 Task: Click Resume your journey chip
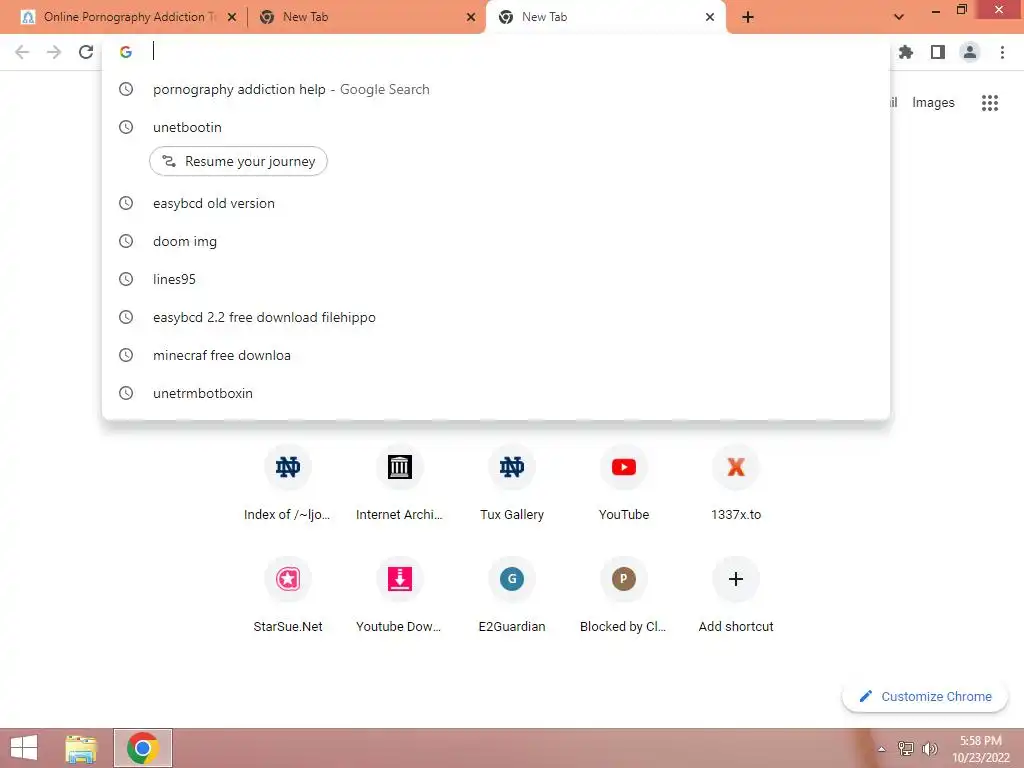point(238,161)
